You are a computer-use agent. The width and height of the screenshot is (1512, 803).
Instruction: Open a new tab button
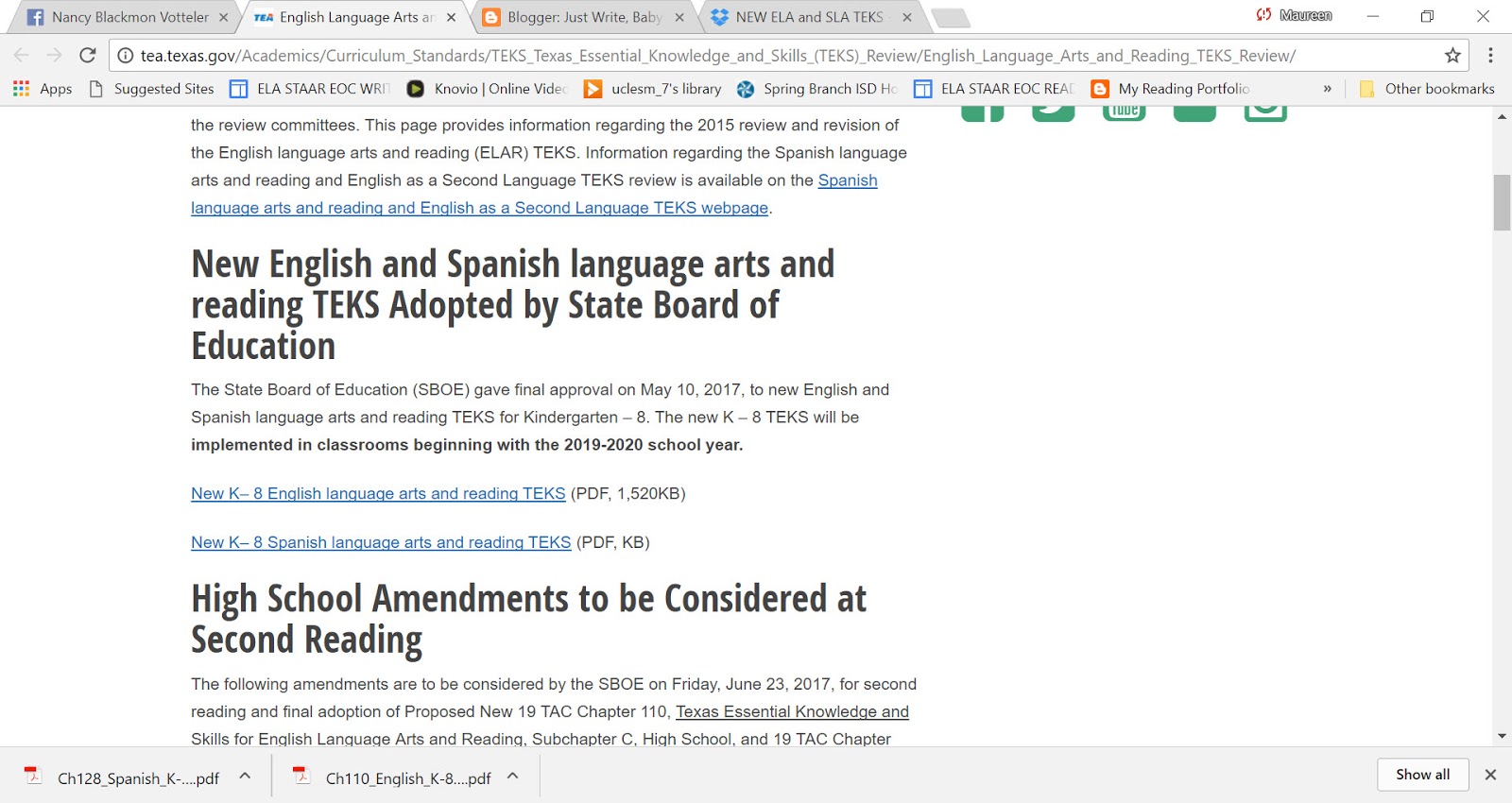950,18
